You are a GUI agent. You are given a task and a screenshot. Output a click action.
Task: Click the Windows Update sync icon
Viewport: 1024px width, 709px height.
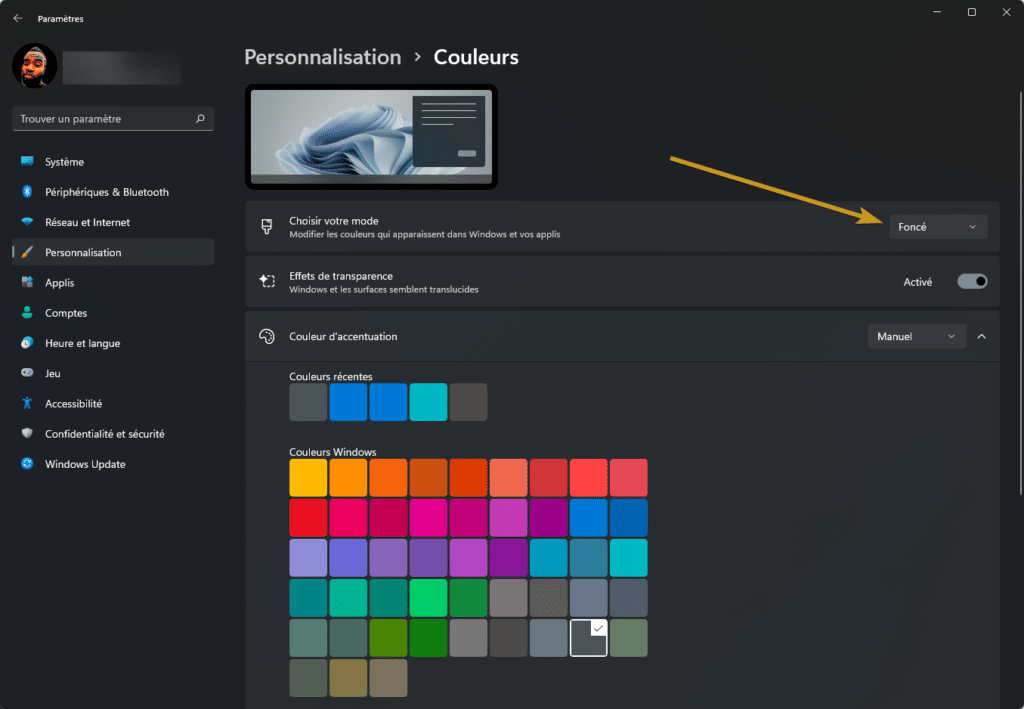(27, 464)
